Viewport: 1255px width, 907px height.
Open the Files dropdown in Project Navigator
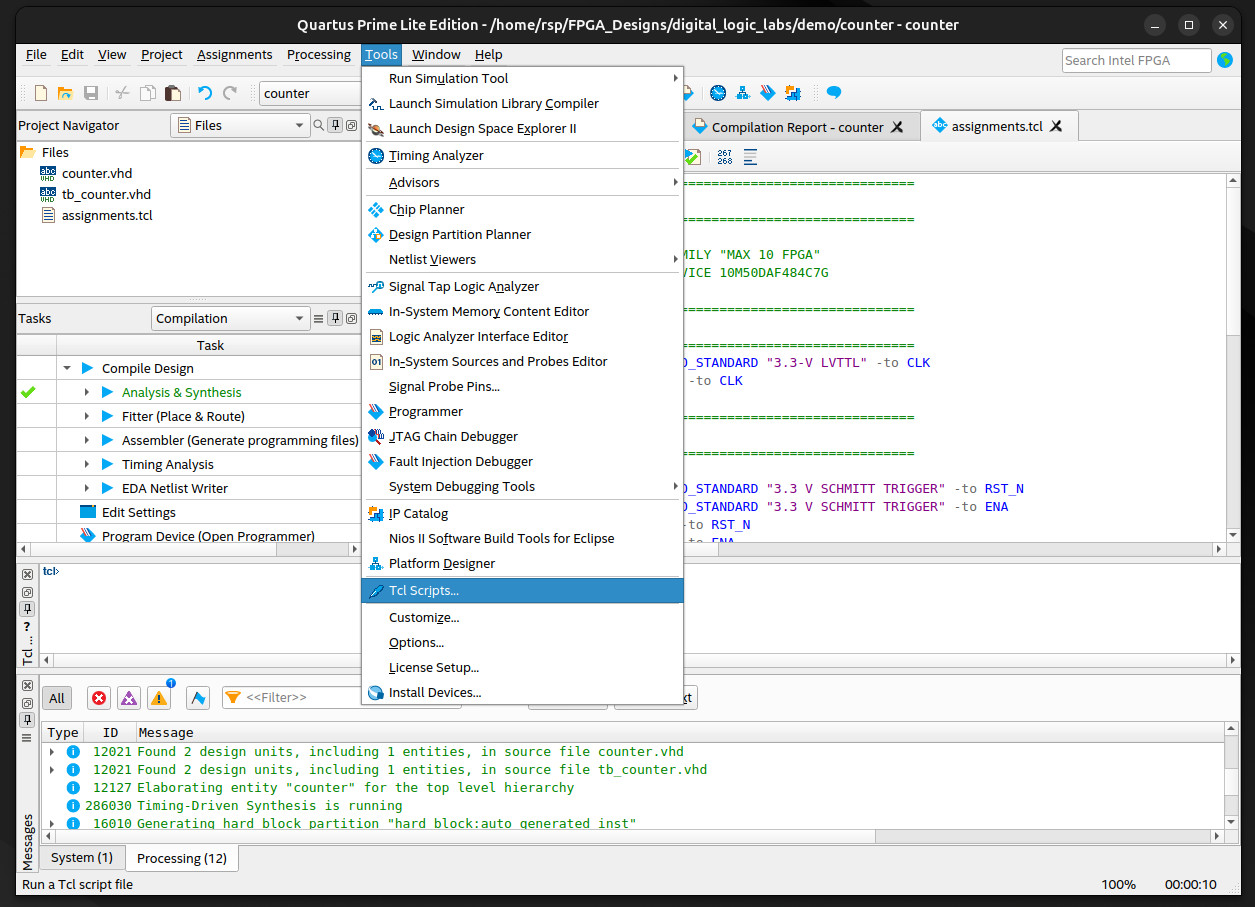(240, 125)
